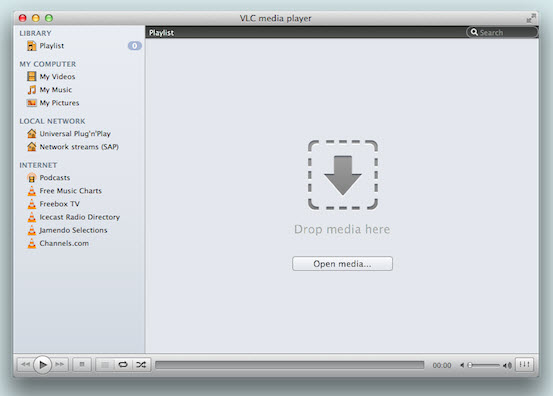Select My Music in sidebar
553x396 pixels.
(x=56, y=90)
